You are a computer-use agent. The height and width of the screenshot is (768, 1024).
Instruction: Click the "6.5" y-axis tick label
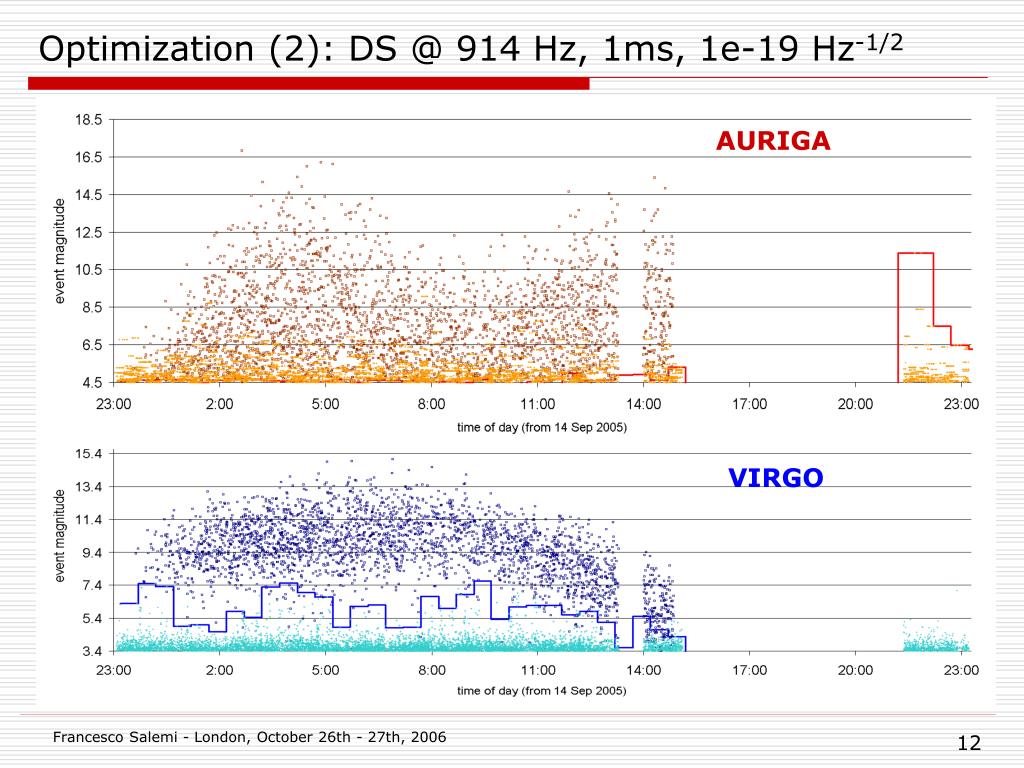[x=92, y=345]
